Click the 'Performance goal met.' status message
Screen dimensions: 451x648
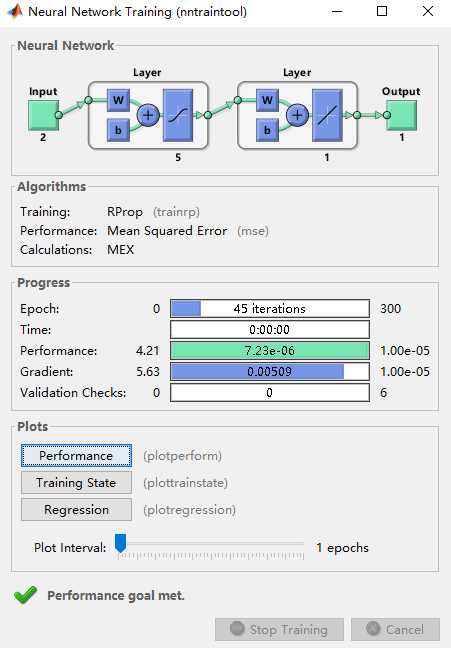(x=116, y=596)
